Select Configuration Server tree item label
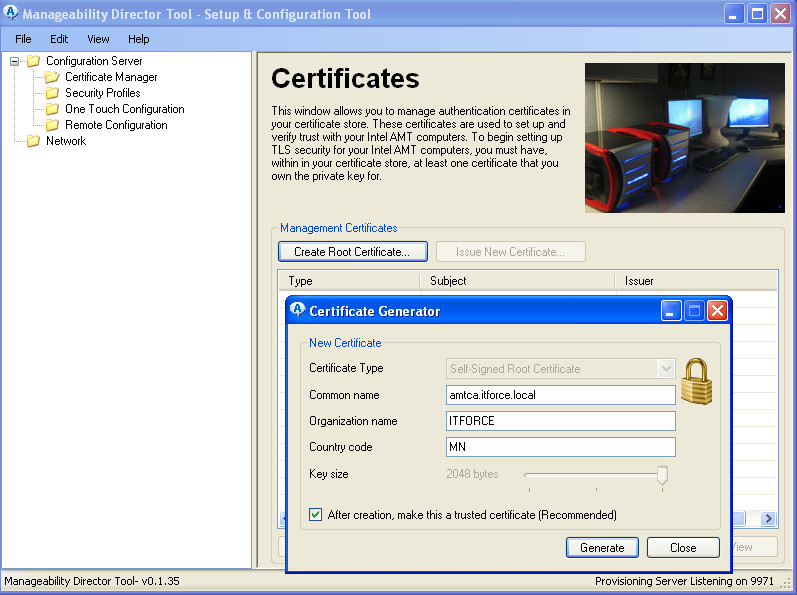Image resolution: width=797 pixels, height=595 pixels. point(94,61)
